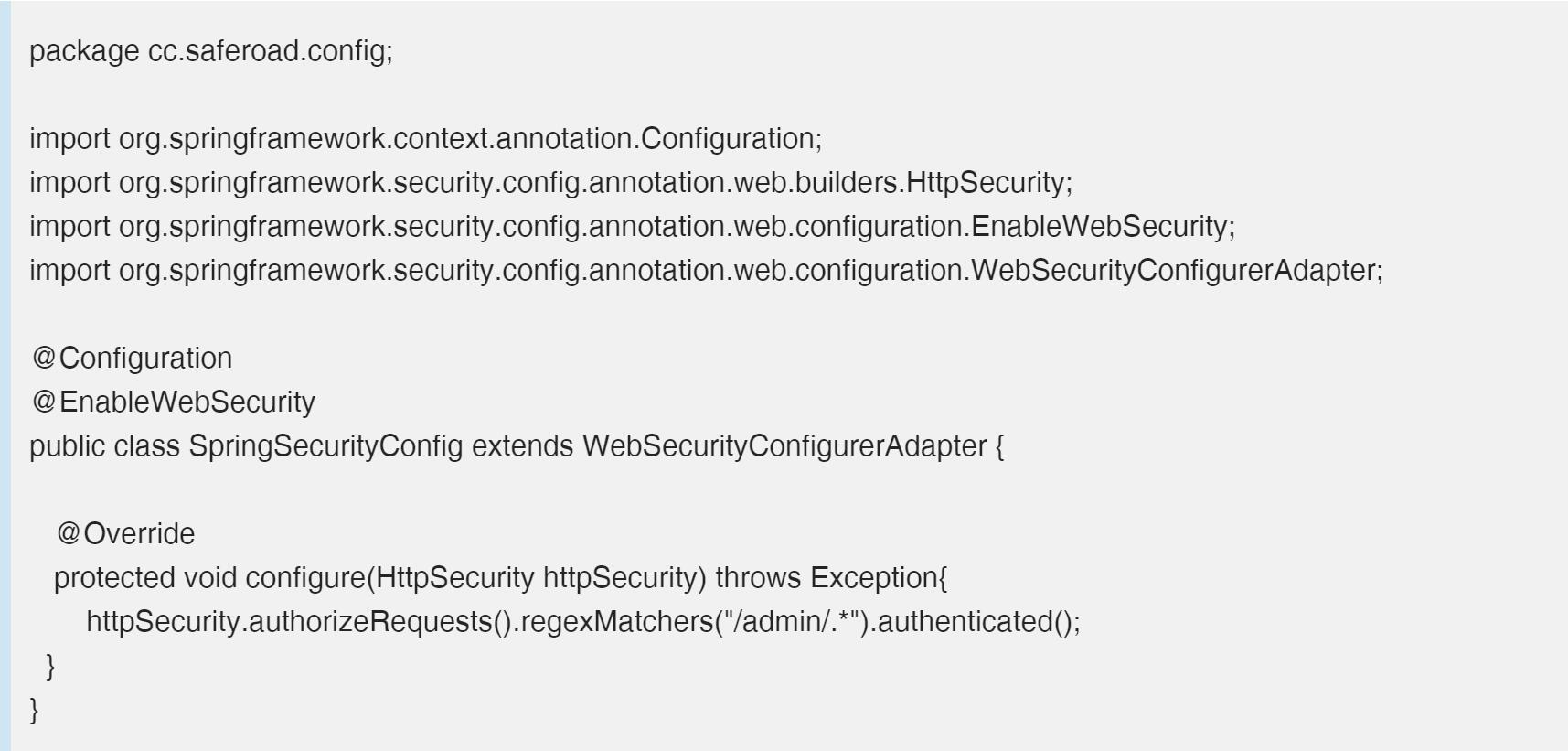This screenshot has width=1568, height=751.
Task: Click WebSecurityConfigurerAdapter in the class declaration
Action: click(x=784, y=446)
